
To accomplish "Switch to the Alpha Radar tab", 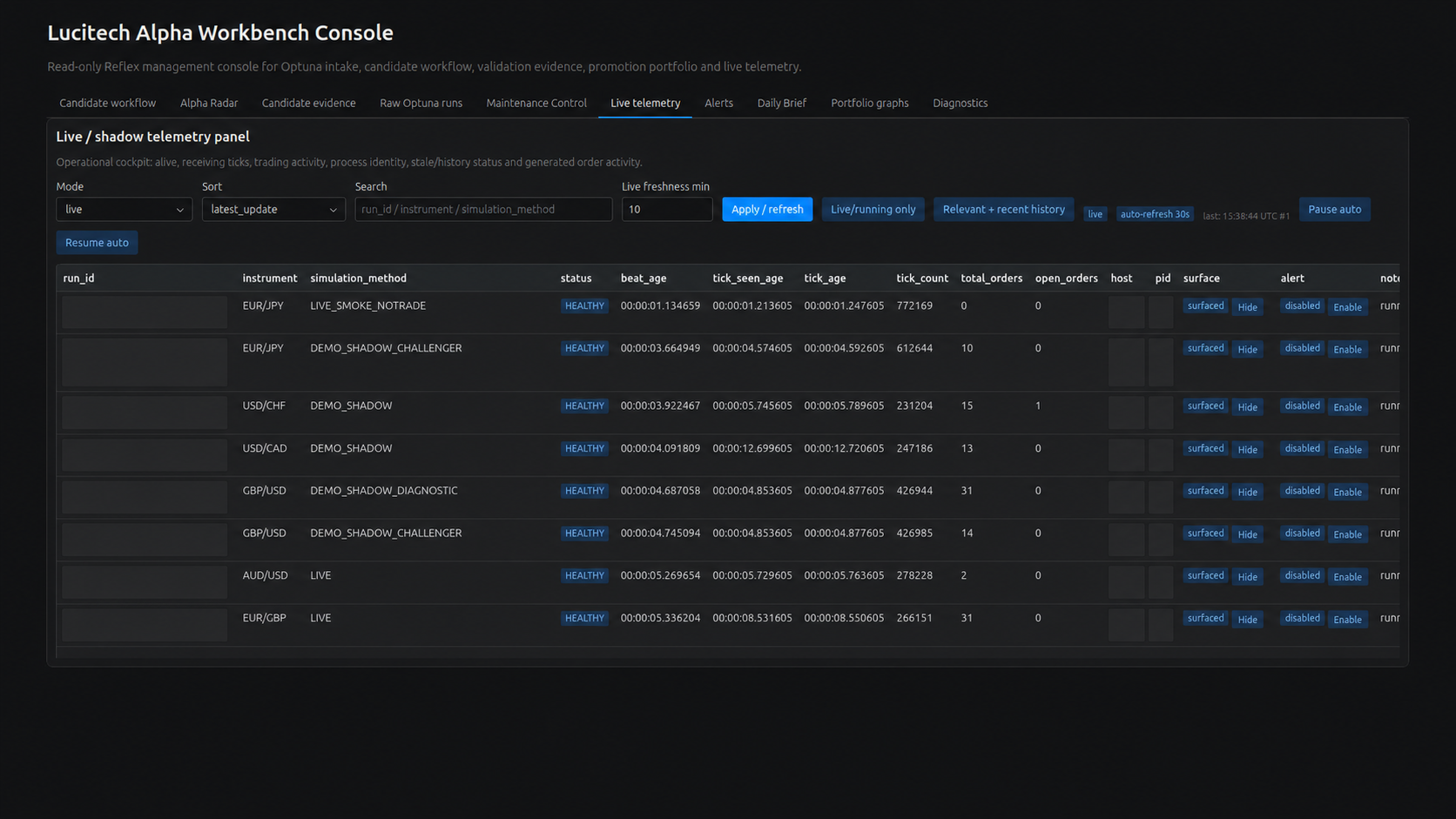I will (x=209, y=103).
